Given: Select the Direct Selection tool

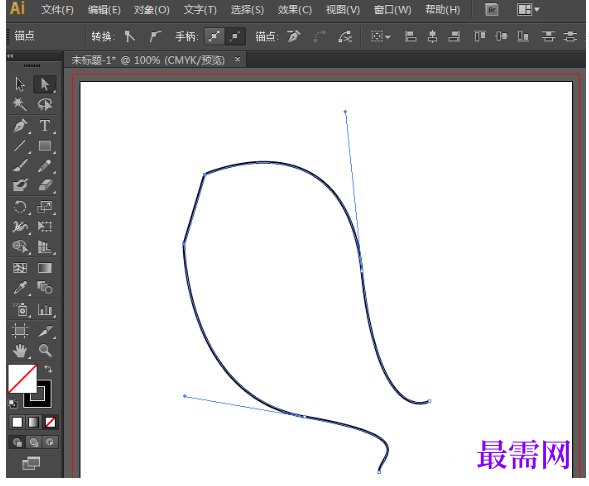Looking at the screenshot, I should coord(45,84).
